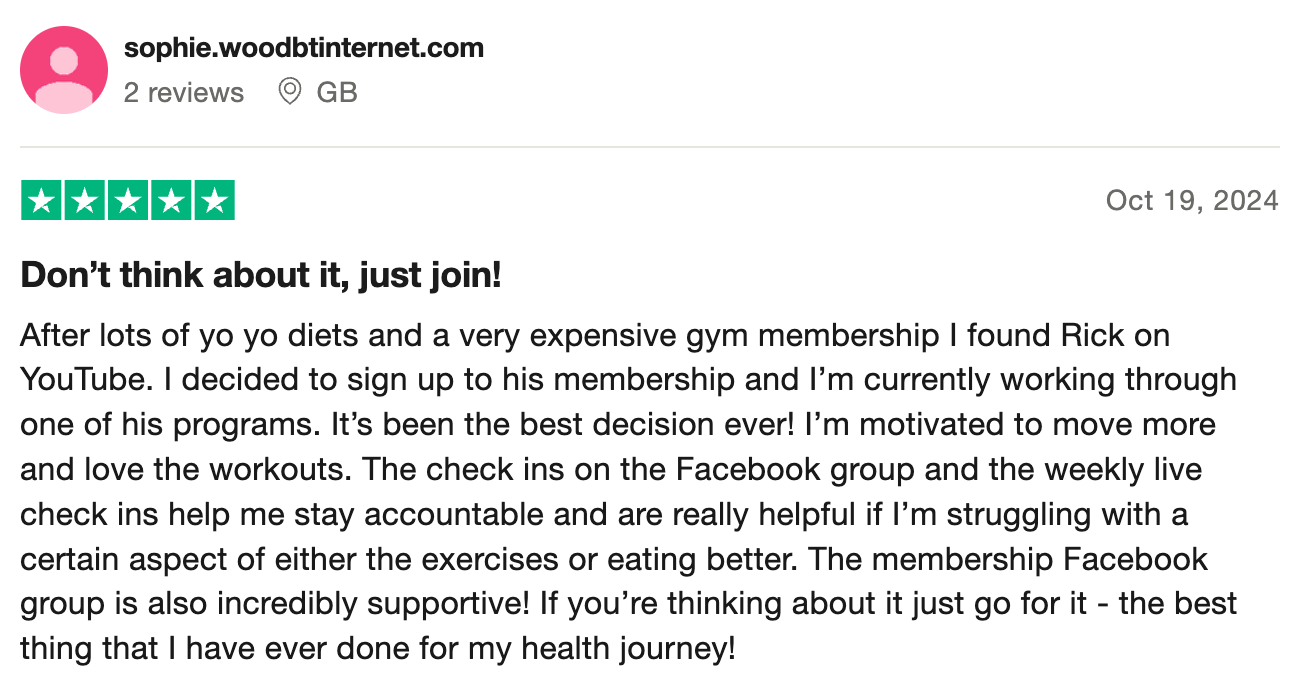Click the location pin icon
The image size is (1300, 700).
pos(290,92)
